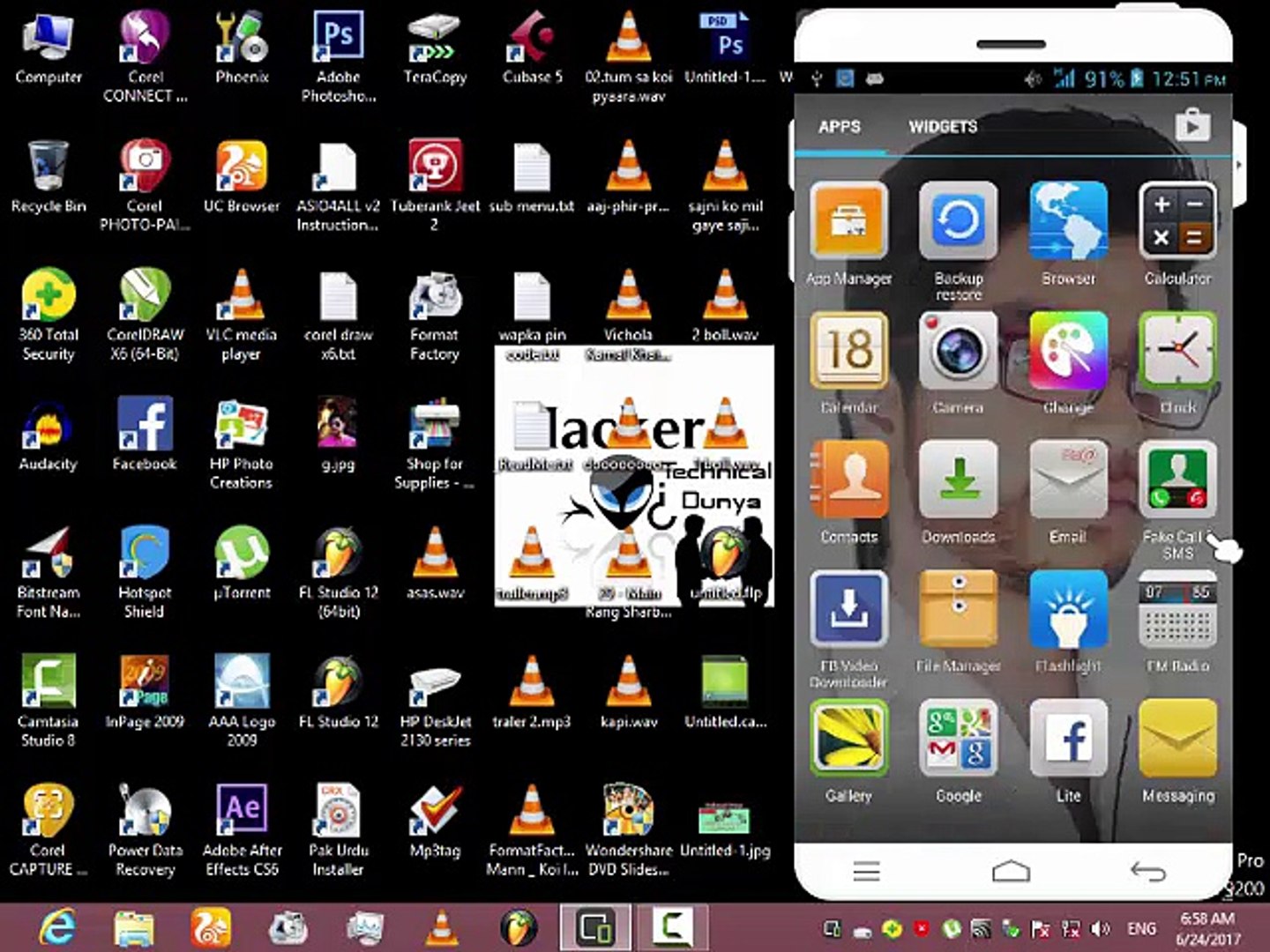Select the Cubase 5 desktop shortcut
1270x952 pixels.
click(x=532, y=48)
